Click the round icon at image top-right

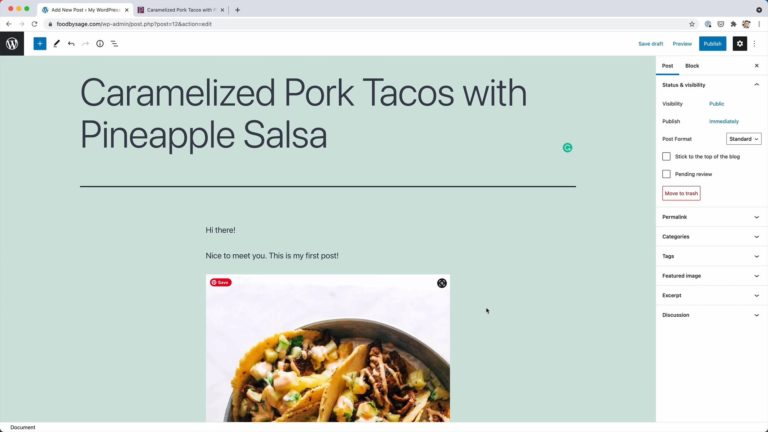(x=442, y=283)
